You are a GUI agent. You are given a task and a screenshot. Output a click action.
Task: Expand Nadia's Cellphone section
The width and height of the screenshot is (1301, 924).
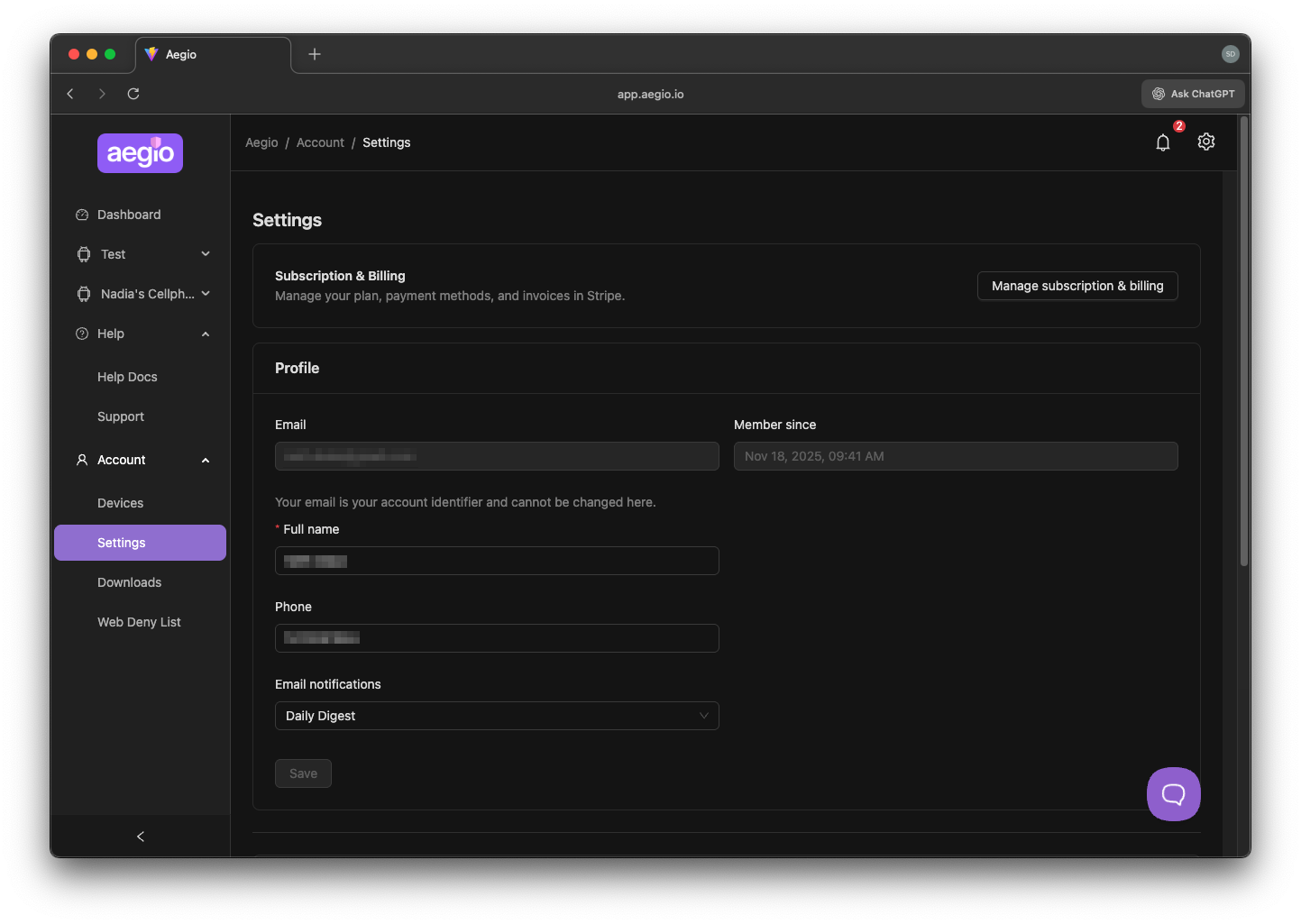tap(205, 294)
